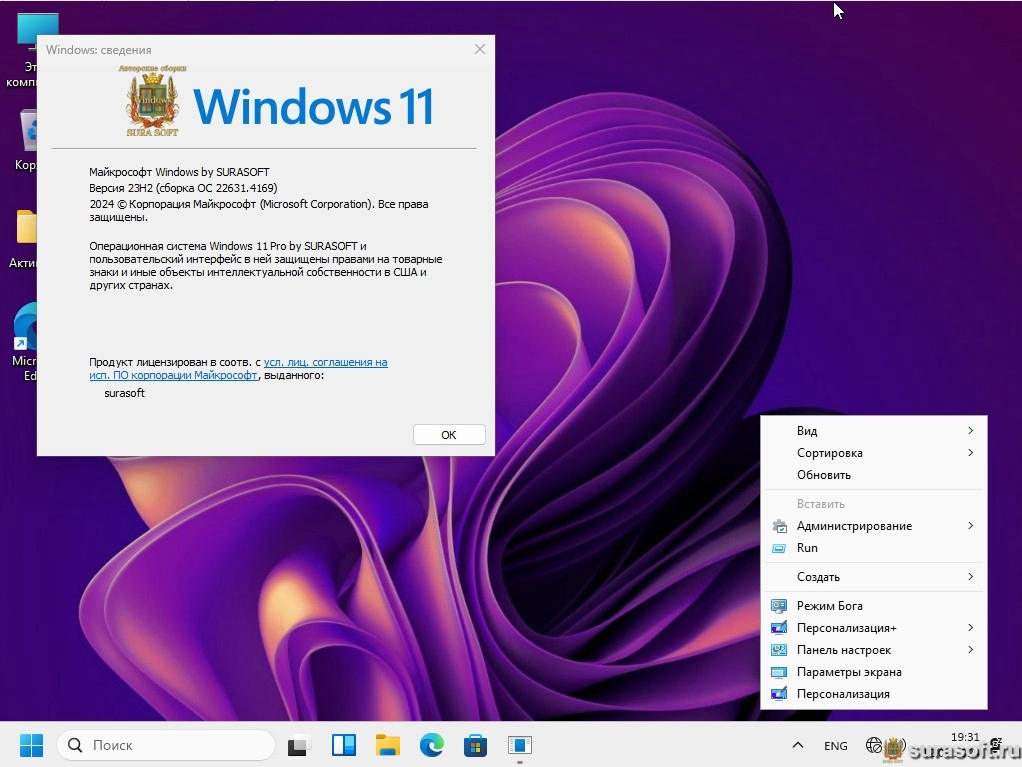Open the Windows Start menu

click(x=31, y=745)
